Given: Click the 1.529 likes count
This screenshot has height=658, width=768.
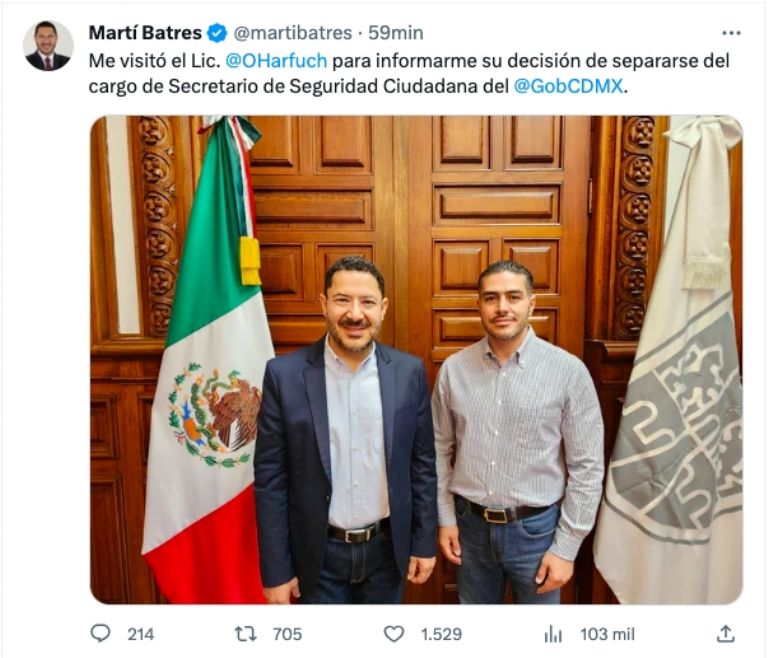Looking at the screenshot, I should point(441,634).
